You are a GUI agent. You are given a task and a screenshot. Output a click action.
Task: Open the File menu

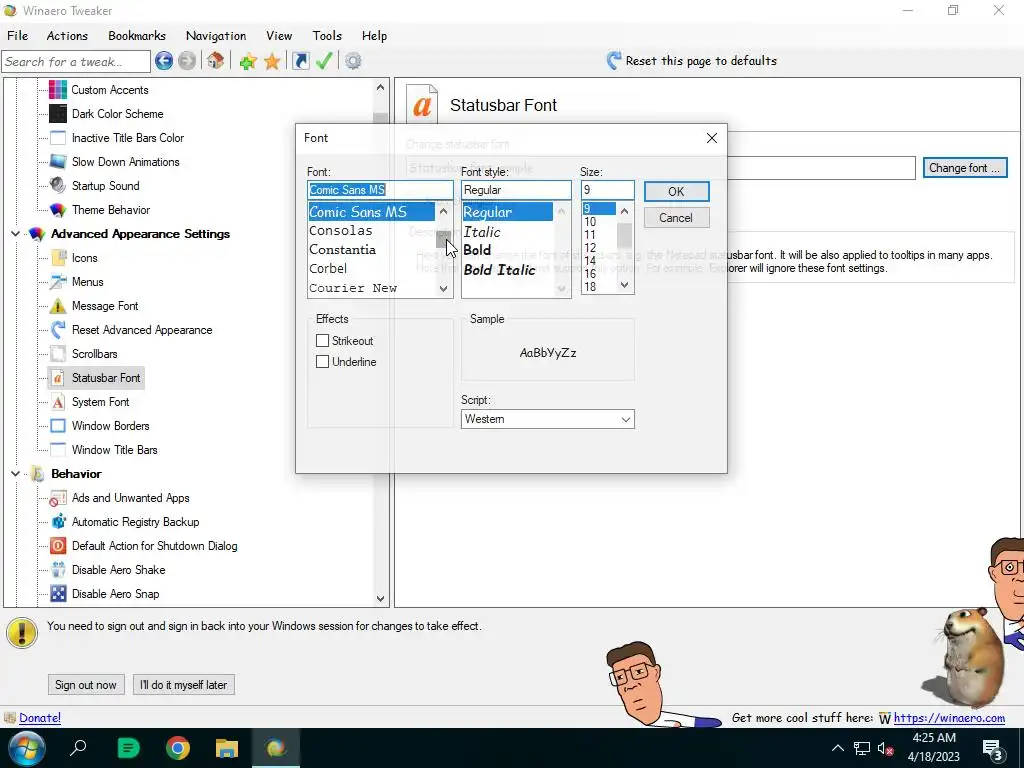click(x=18, y=36)
